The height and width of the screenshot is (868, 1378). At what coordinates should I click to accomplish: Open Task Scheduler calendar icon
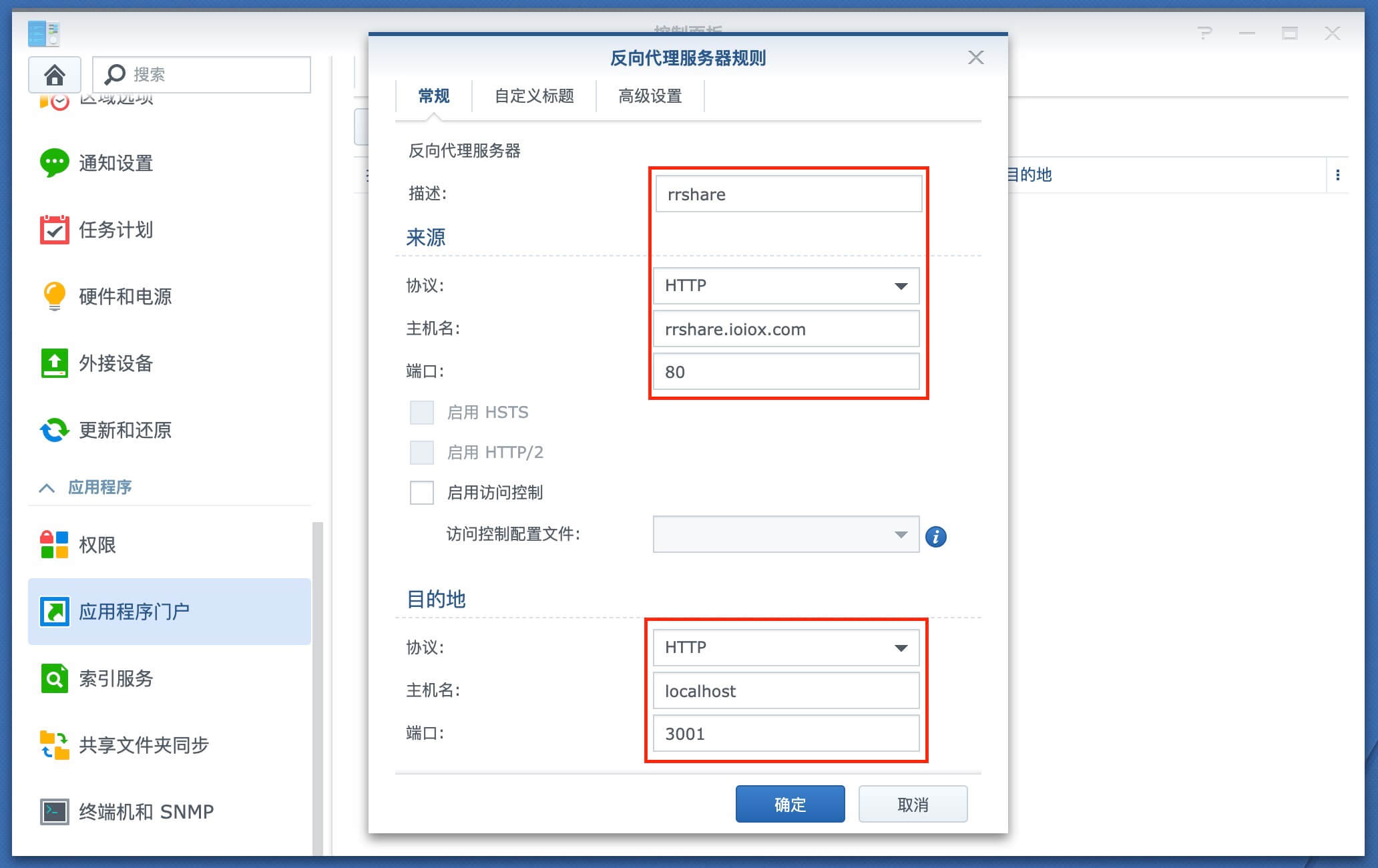tap(54, 230)
